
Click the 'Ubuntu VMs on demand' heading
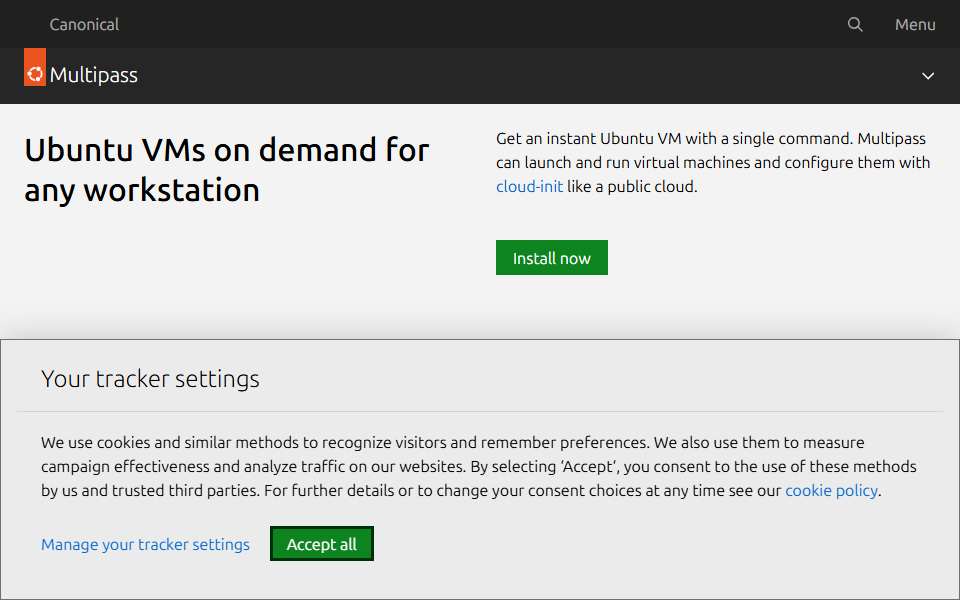[x=227, y=170]
